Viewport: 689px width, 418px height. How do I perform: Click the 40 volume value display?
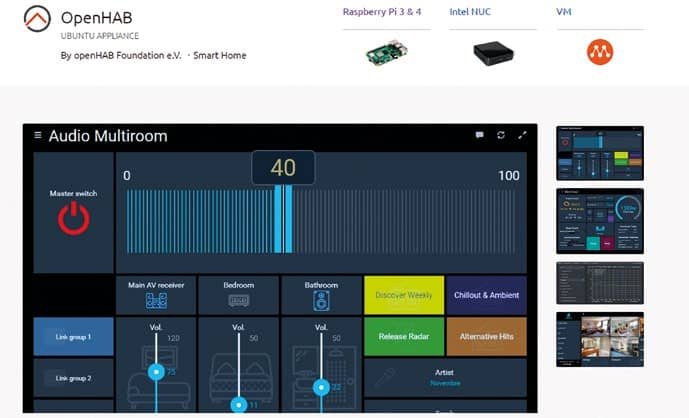pyautogui.click(x=283, y=167)
